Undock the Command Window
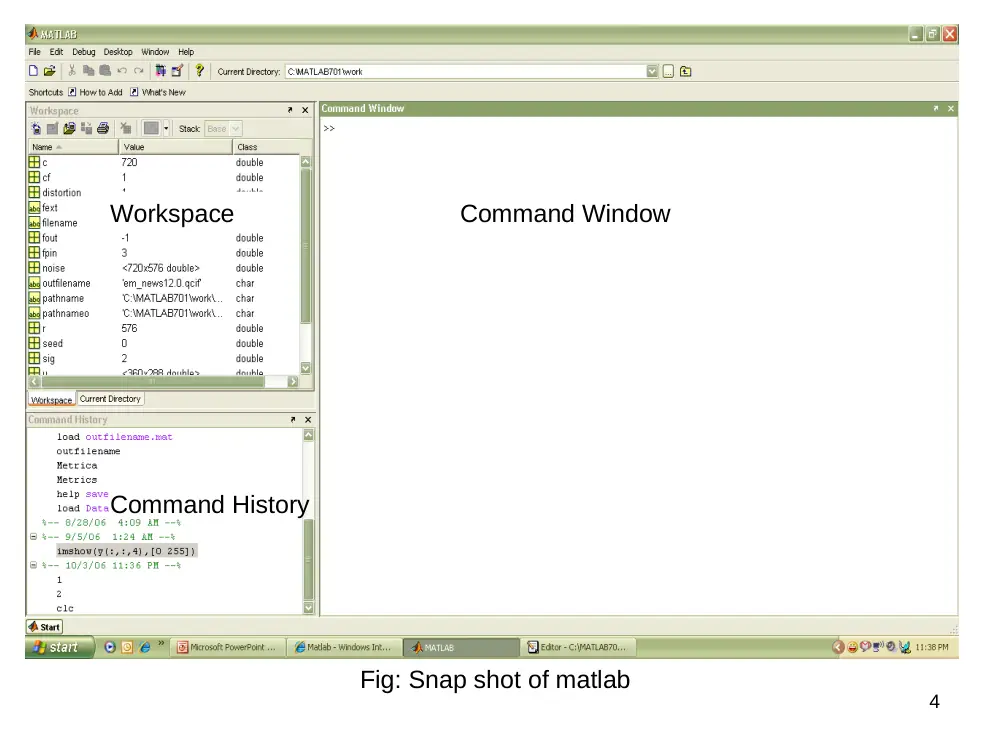This screenshot has width=1000, height=750. [x=936, y=109]
